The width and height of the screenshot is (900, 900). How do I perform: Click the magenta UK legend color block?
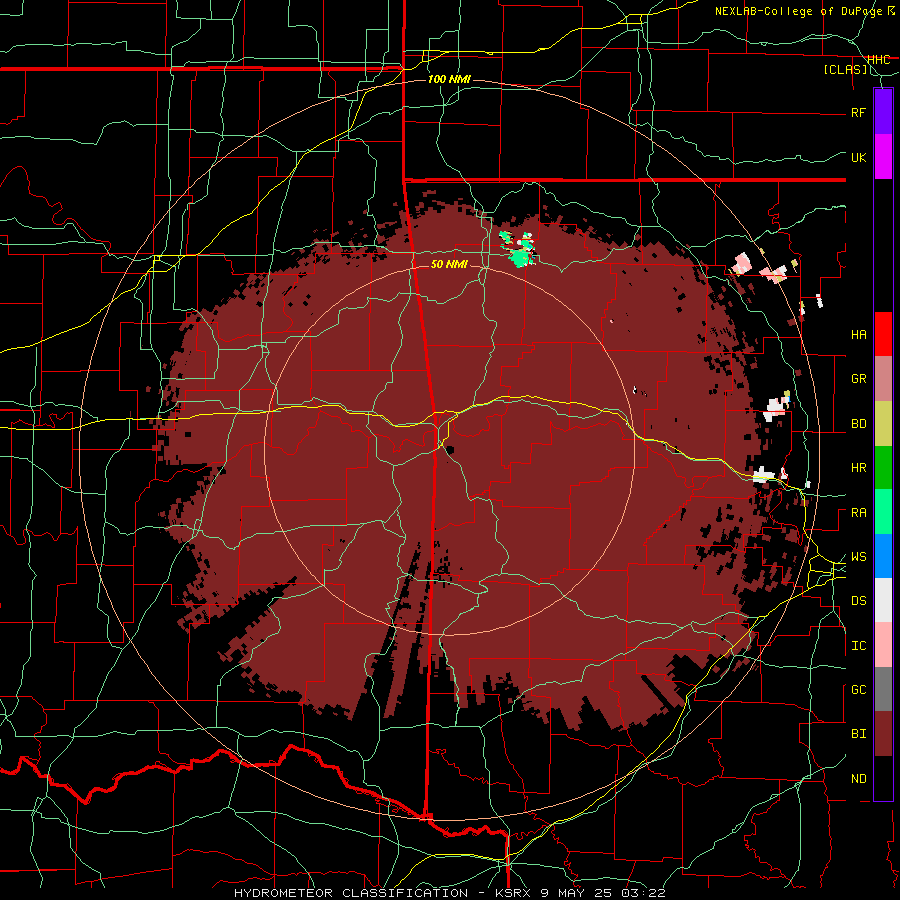click(883, 157)
